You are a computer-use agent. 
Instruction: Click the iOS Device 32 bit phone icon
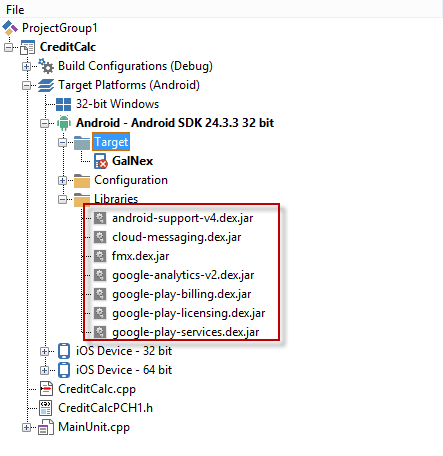point(64,351)
